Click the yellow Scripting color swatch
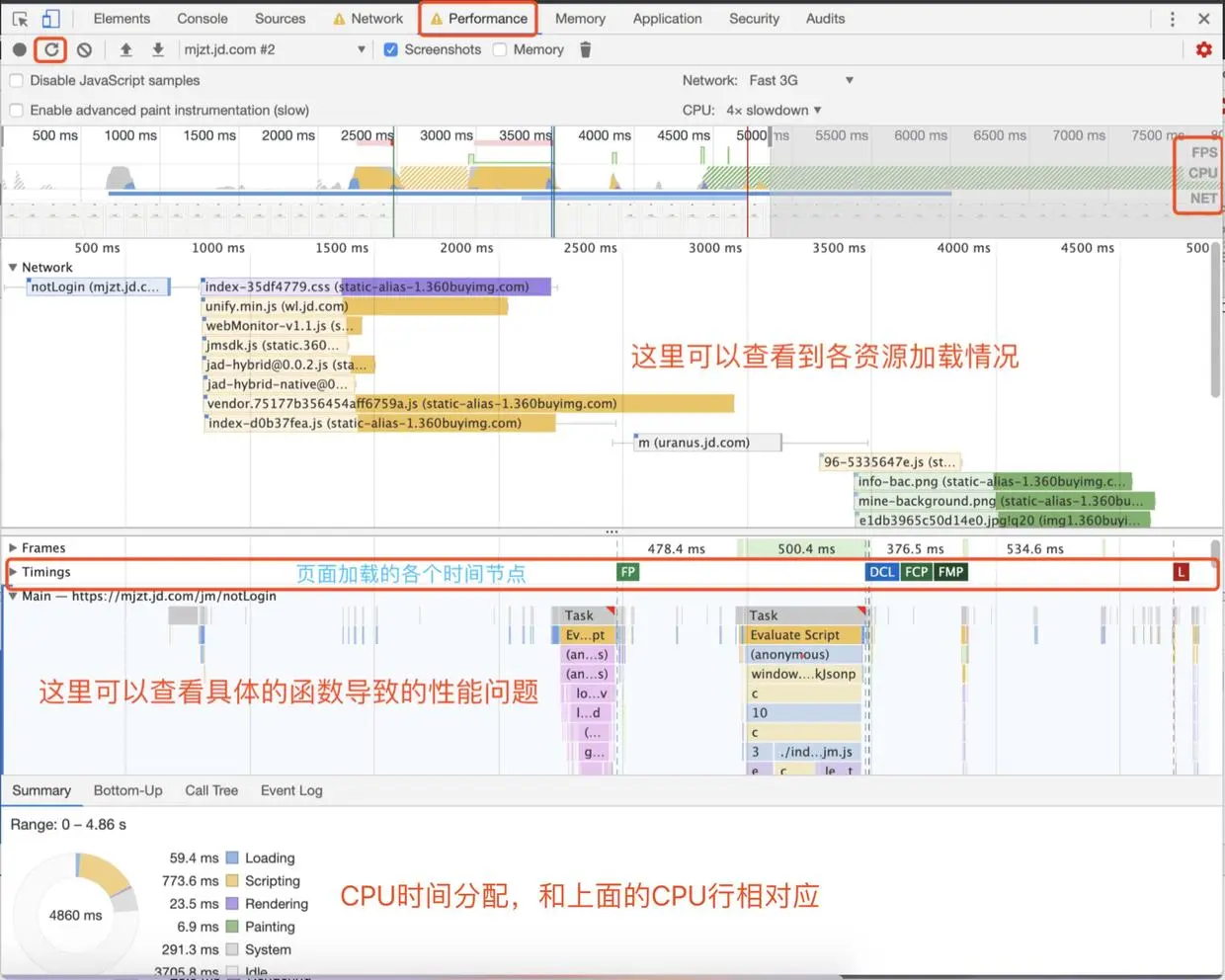1225x980 pixels. [x=232, y=880]
